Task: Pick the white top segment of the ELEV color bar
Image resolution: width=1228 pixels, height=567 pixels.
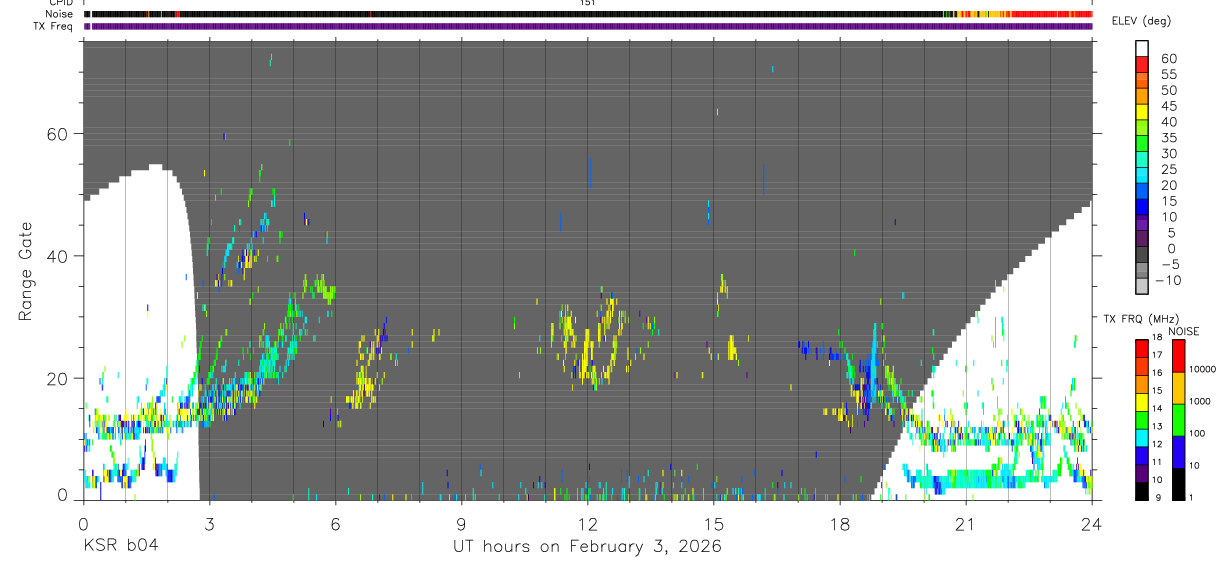Action: click(x=1143, y=48)
